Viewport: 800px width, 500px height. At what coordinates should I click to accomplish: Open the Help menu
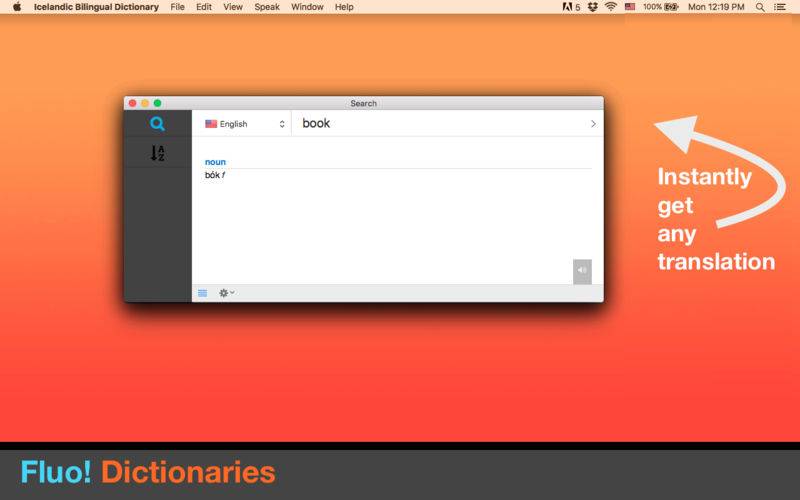pyautogui.click(x=344, y=7)
